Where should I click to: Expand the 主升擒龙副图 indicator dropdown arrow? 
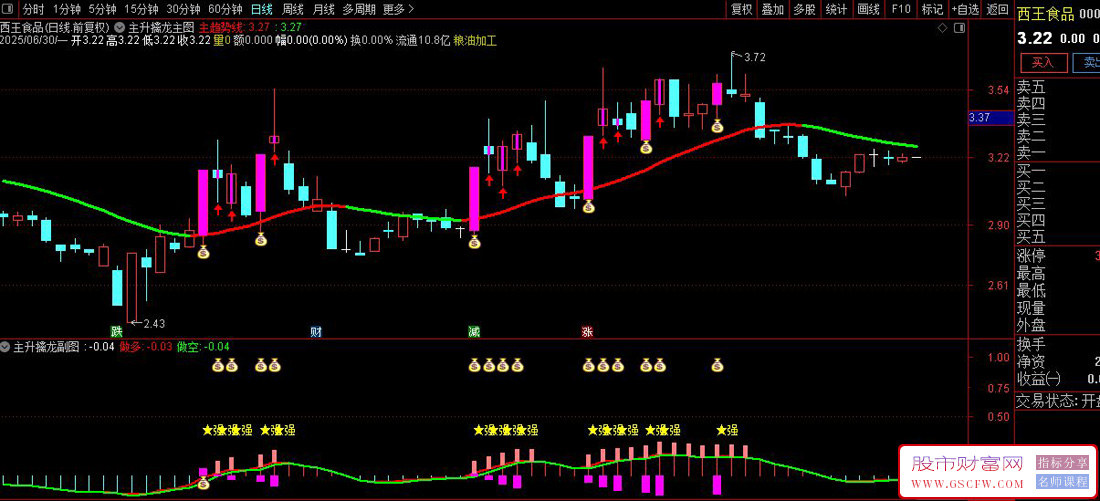click(x=6, y=347)
